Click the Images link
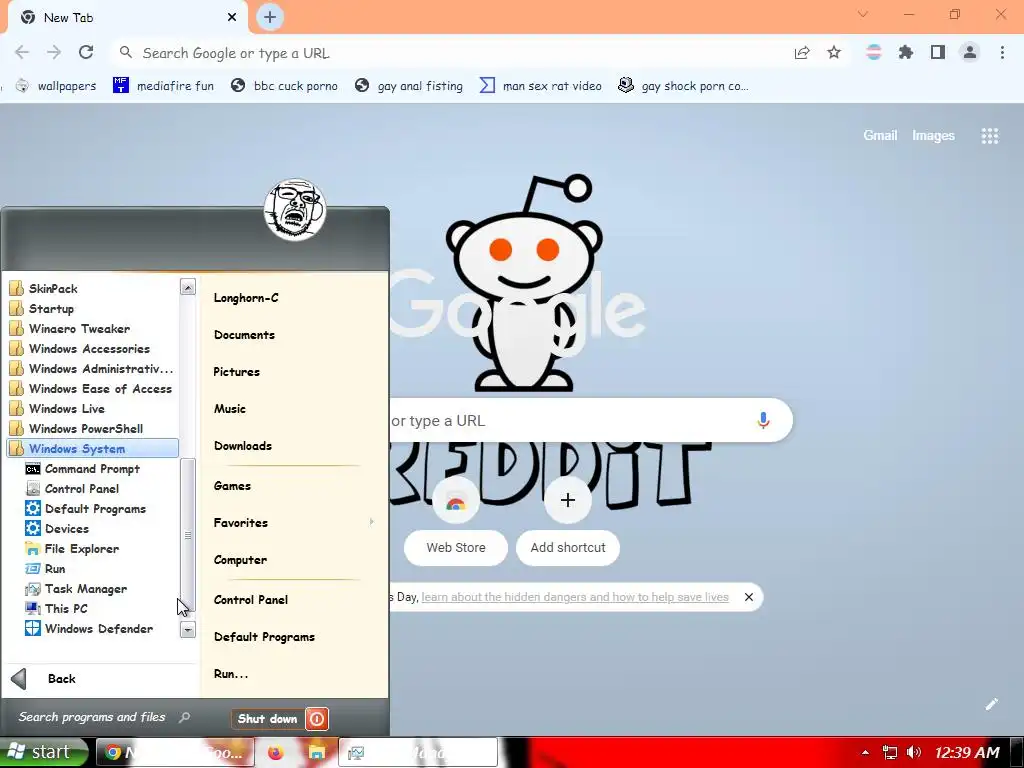 (x=933, y=135)
